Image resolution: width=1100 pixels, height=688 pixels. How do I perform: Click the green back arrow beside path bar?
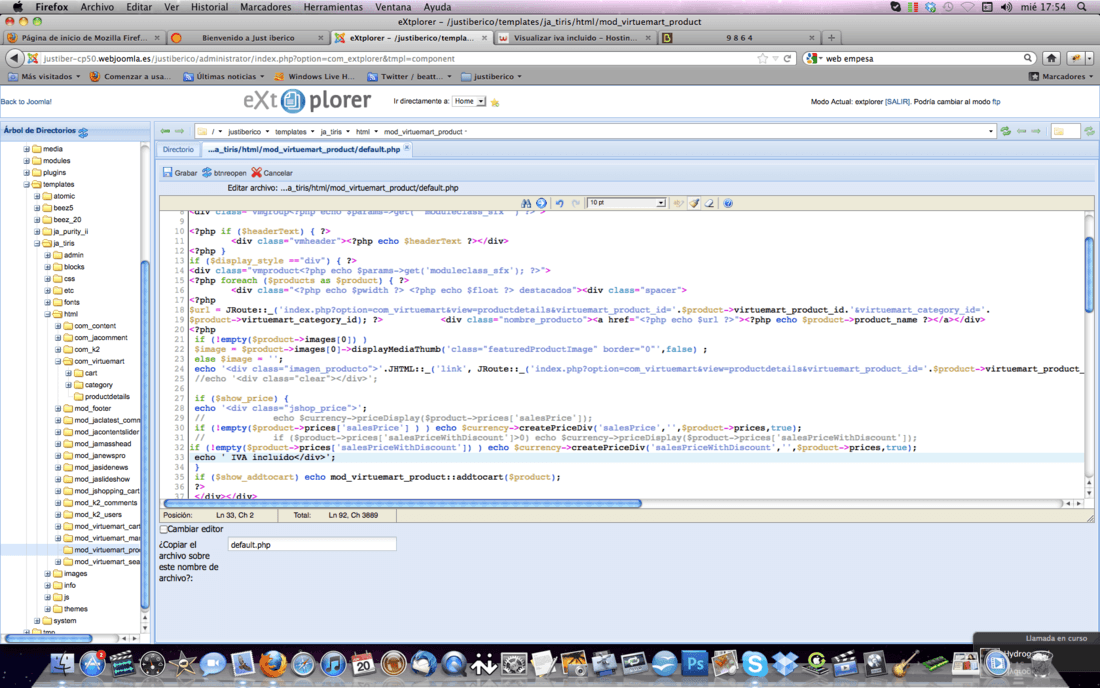click(x=165, y=131)
